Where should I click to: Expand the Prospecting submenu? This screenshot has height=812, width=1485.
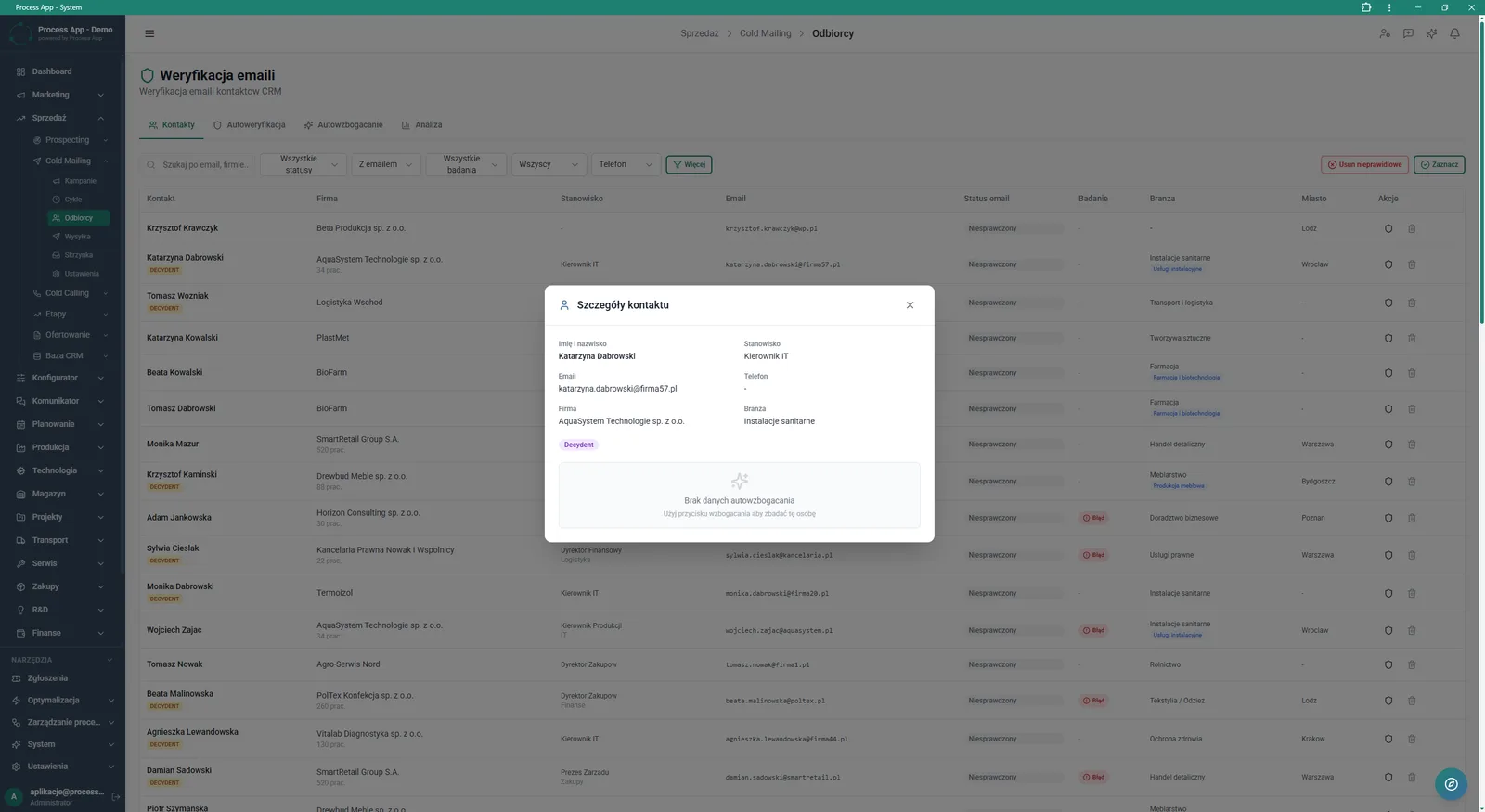[70, 140]
